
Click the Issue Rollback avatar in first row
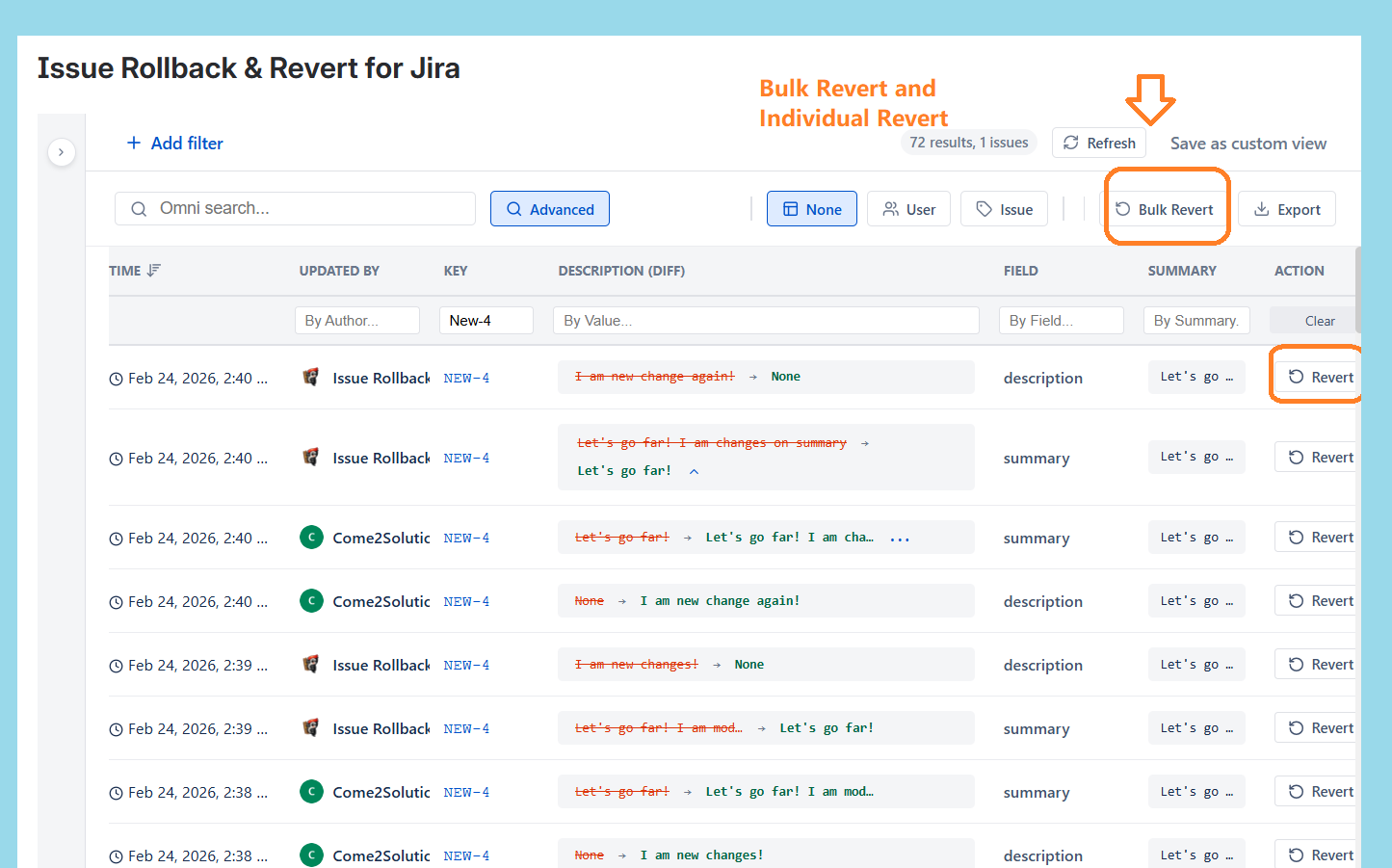click(311, 378)
